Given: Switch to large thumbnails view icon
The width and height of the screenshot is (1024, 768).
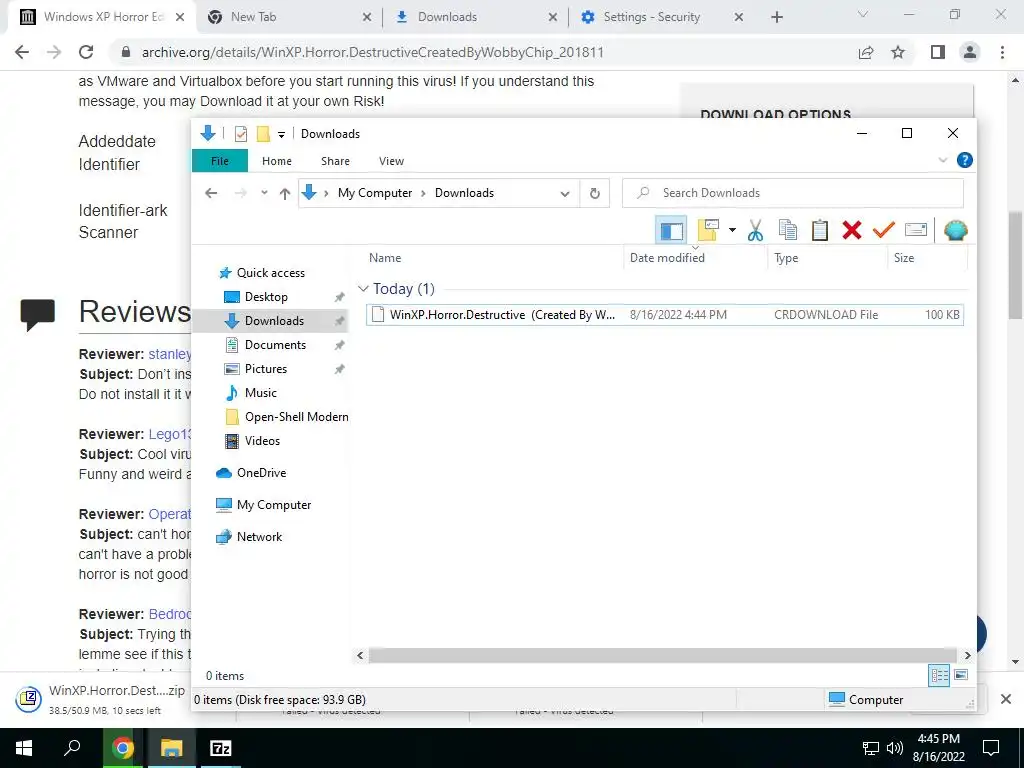Looking at the screenshot, I should (961, 675).
